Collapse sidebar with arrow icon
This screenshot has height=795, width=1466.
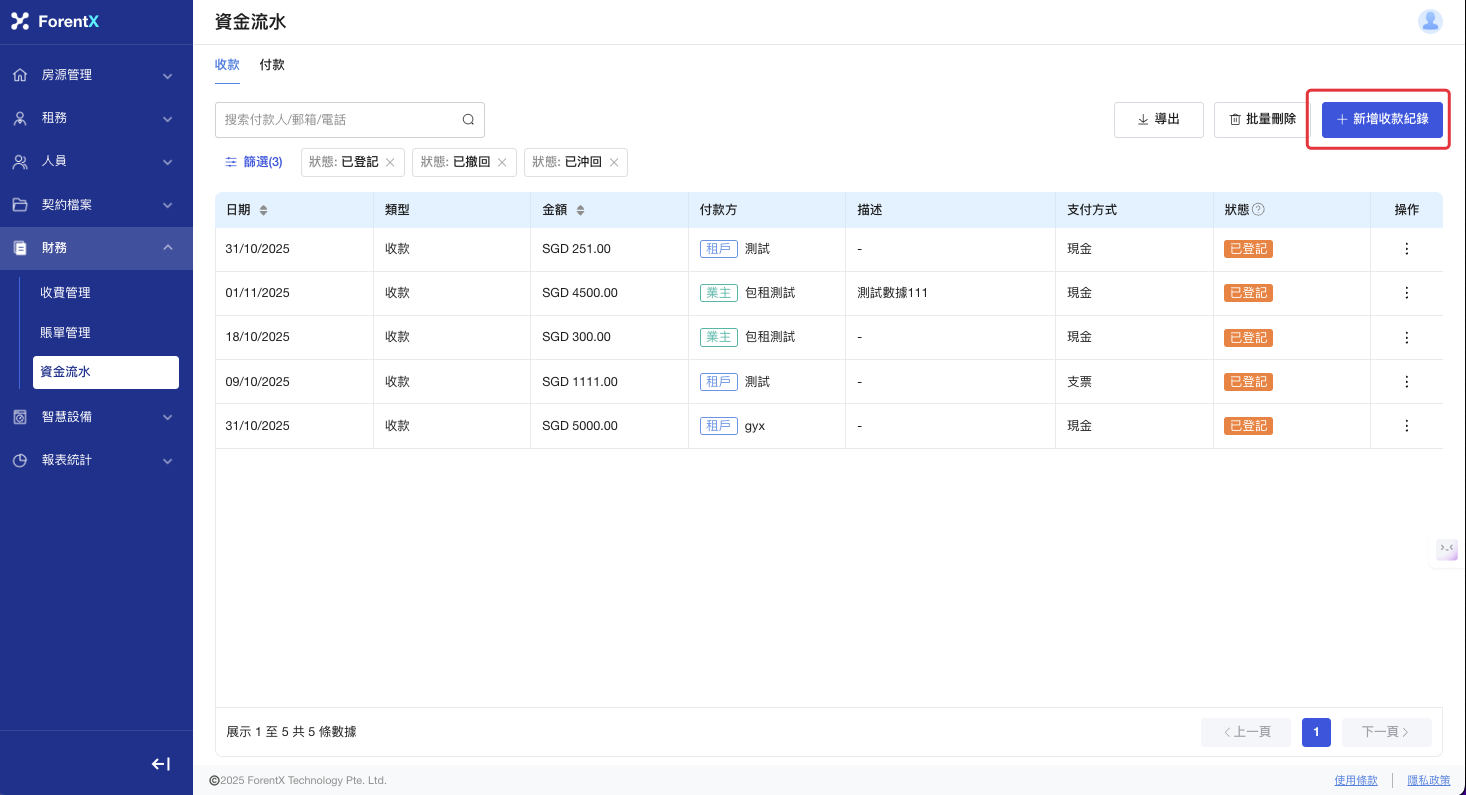160,764
